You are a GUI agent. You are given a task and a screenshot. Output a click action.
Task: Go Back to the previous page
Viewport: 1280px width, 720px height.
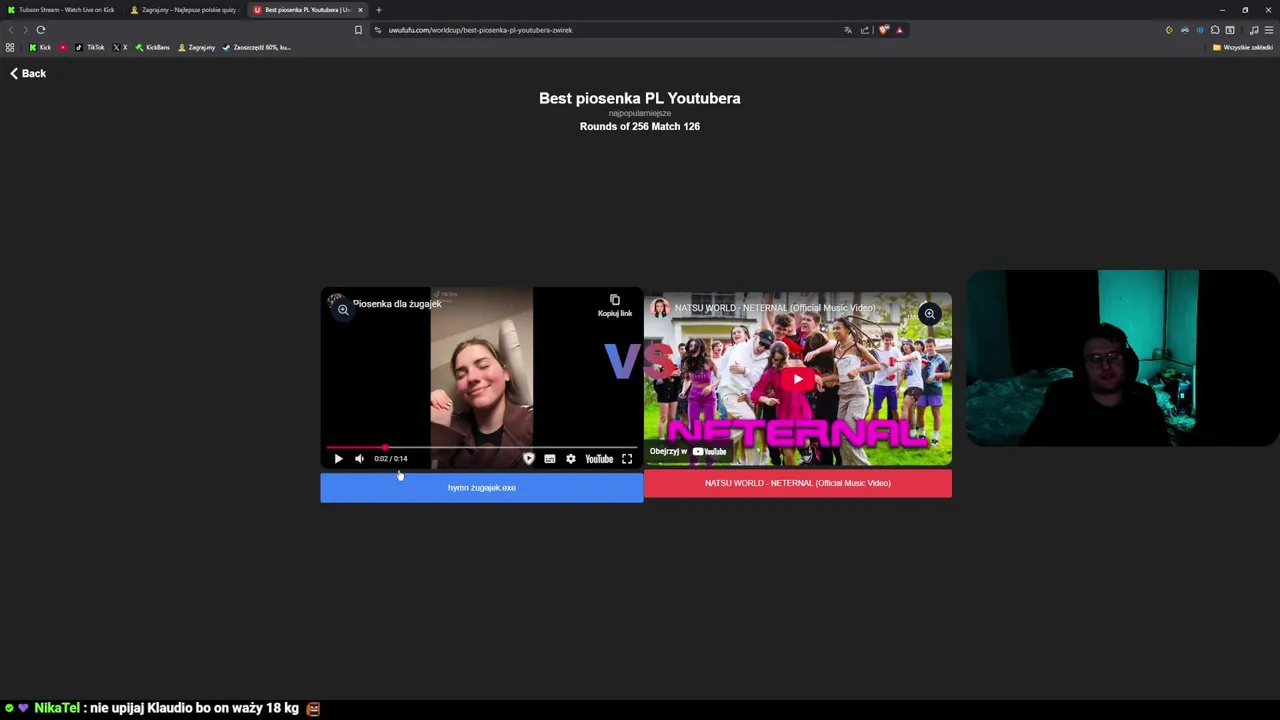tap(28, 73)
